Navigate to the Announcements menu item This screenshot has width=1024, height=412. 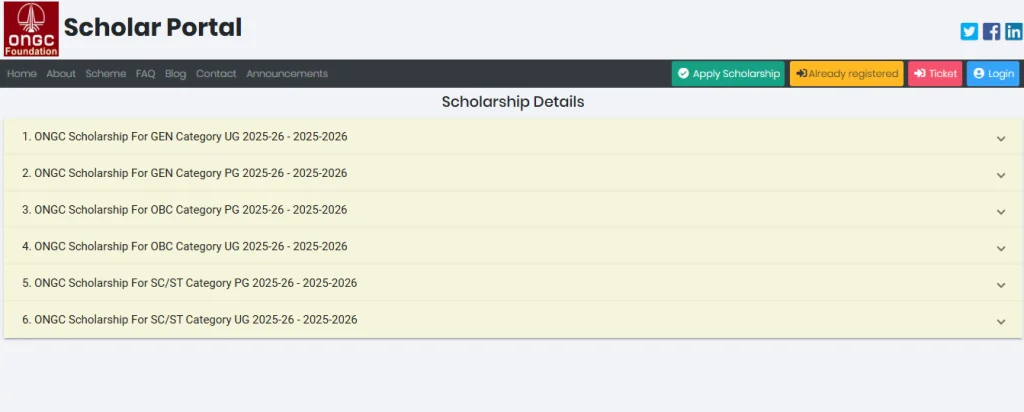pos(287,74)
